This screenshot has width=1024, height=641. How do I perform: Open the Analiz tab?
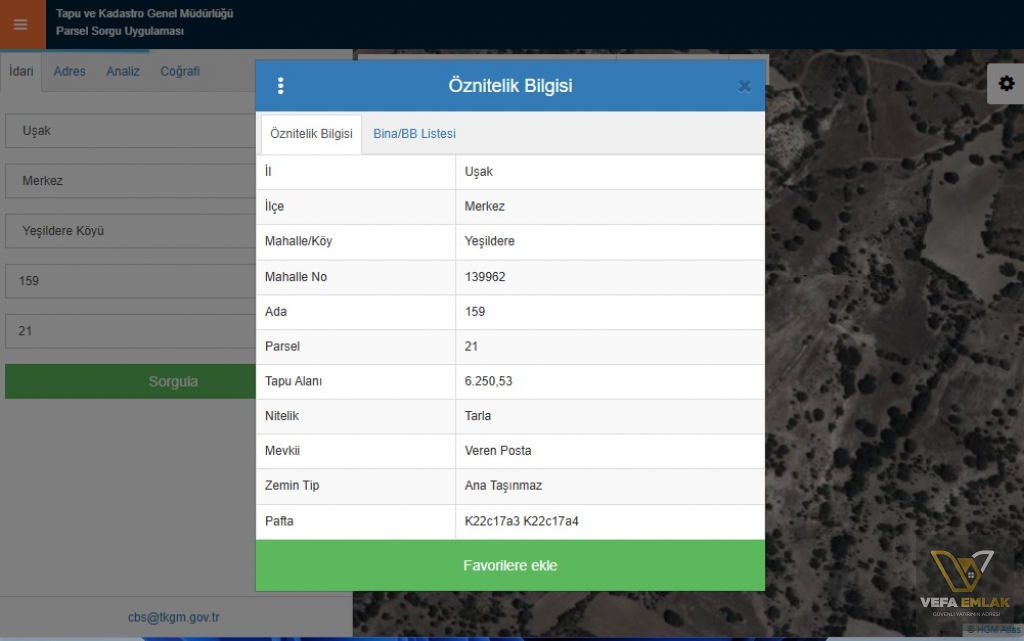click(123, 71)
